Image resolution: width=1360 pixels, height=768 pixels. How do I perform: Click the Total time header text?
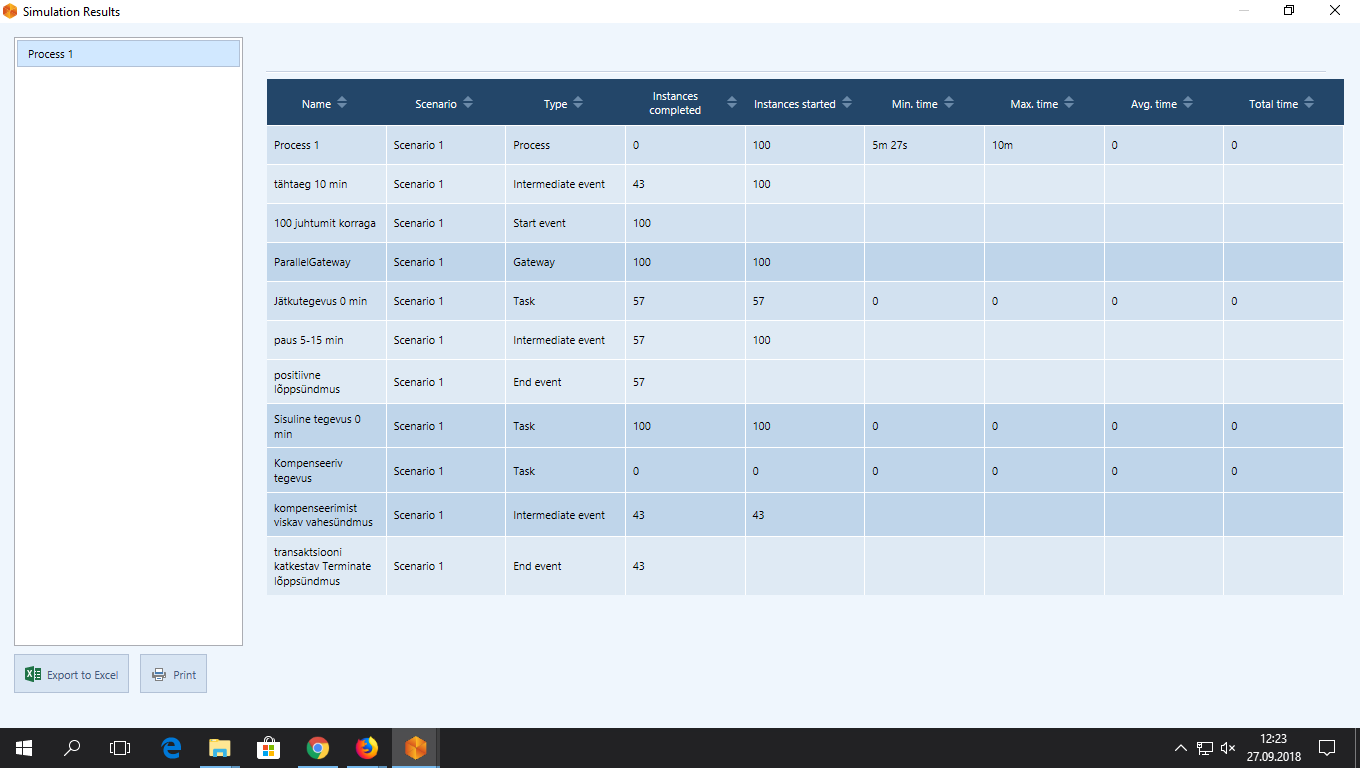coord(1273,104)
